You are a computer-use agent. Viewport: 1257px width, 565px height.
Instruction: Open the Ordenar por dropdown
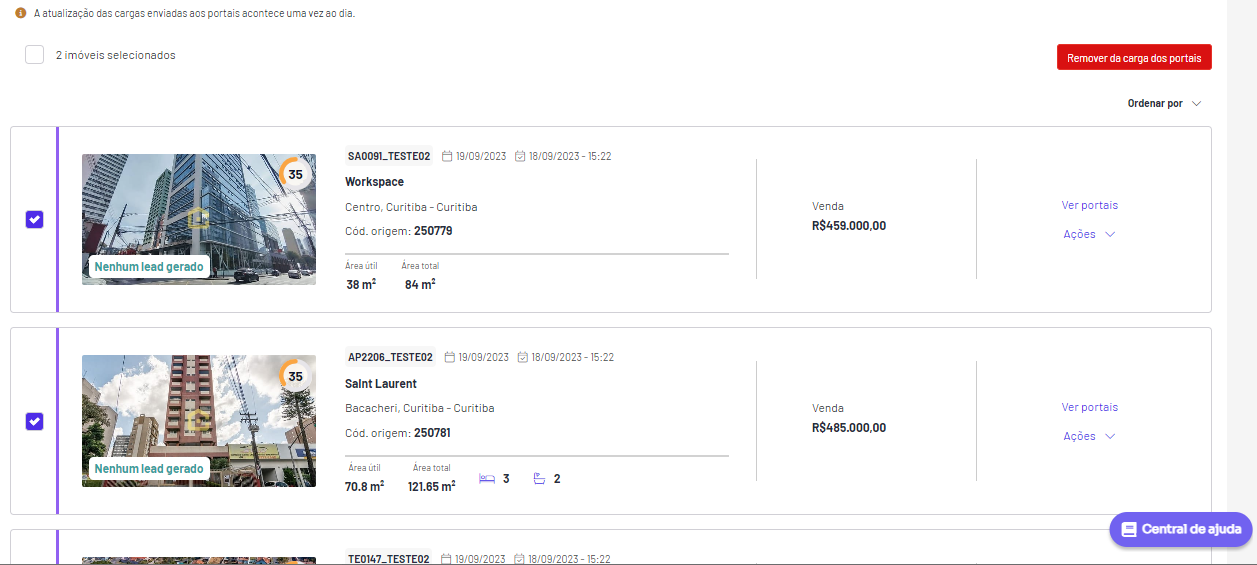click(x=1164, y=103)
